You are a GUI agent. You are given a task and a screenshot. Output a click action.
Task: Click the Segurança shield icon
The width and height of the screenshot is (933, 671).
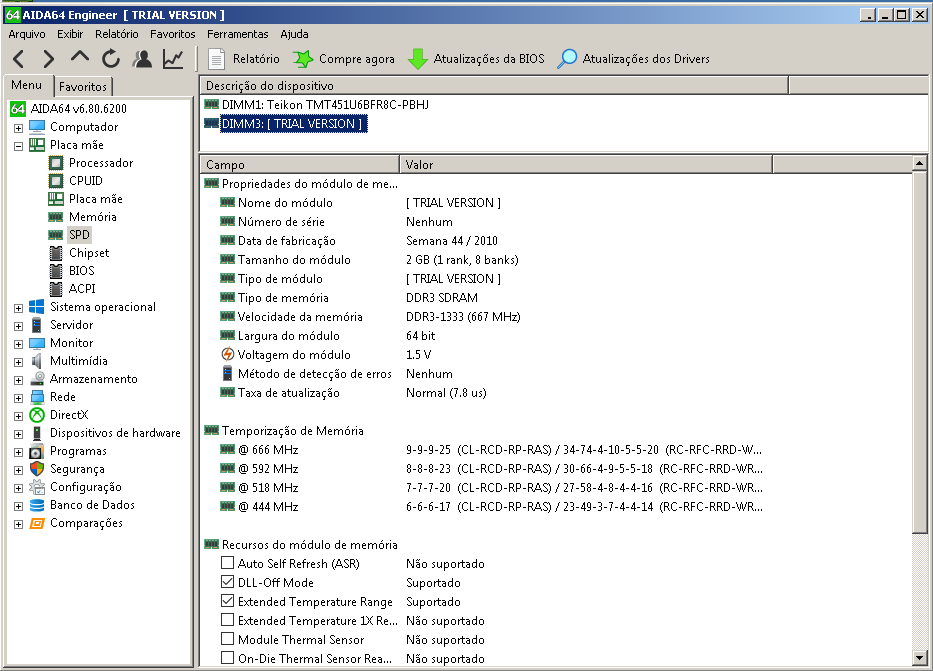37,469
